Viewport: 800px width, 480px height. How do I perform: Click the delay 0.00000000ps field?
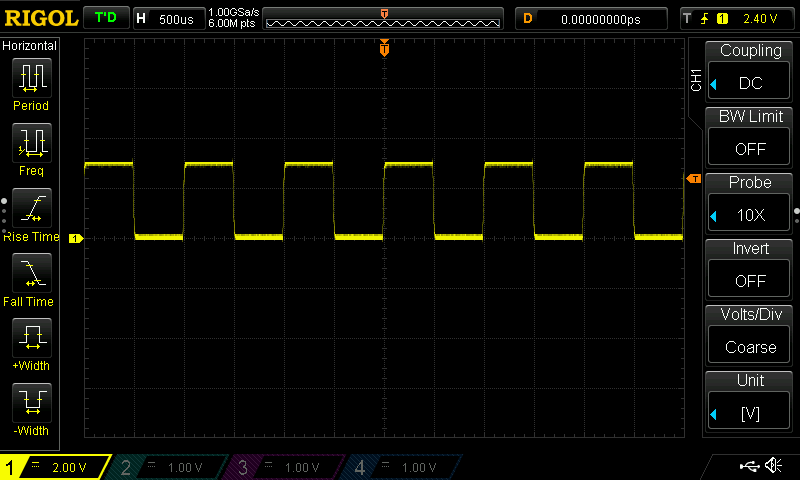coord(591,19)
